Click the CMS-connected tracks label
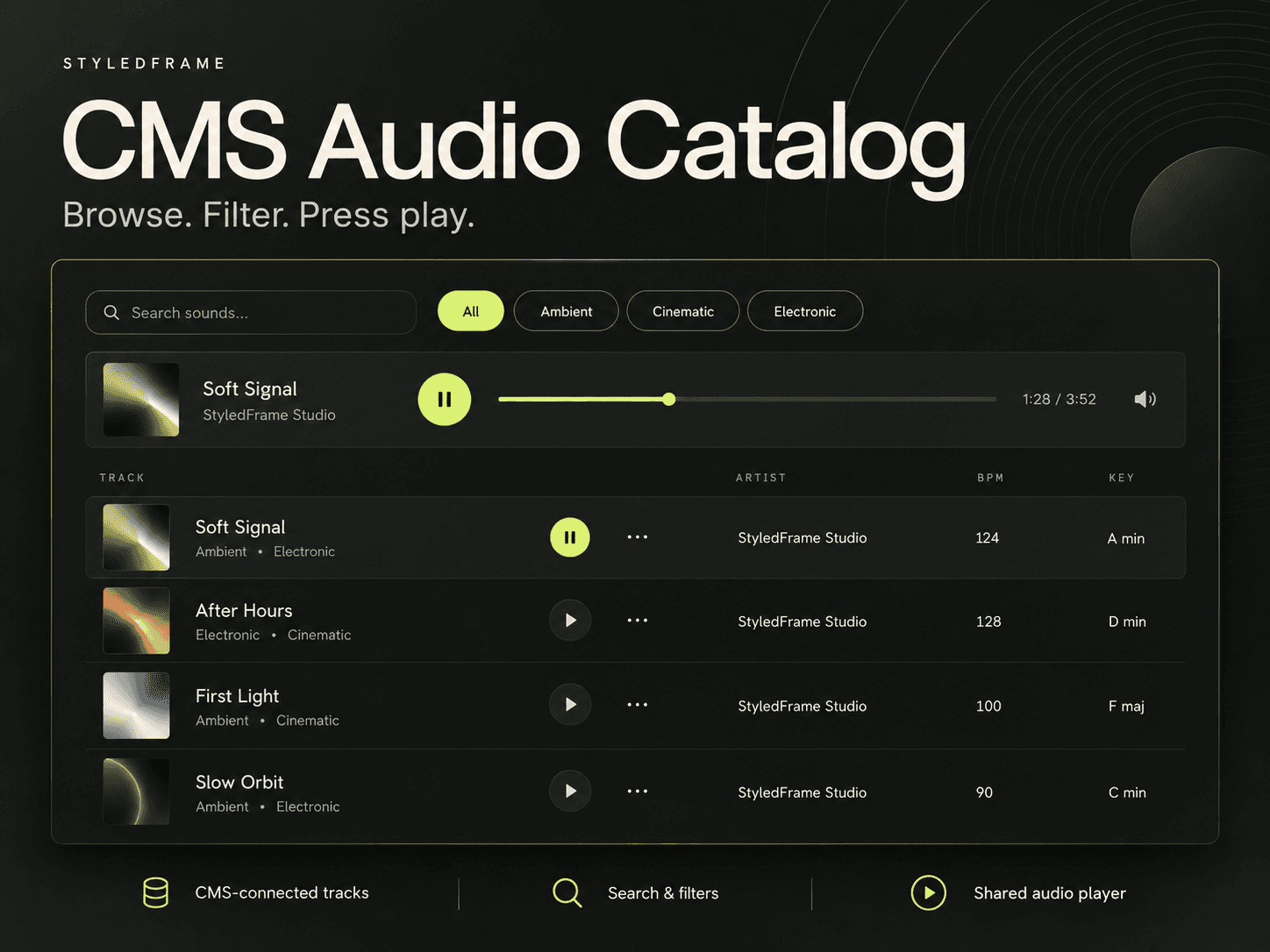Screen dimensions: 1270x952 tap(282, 892)
